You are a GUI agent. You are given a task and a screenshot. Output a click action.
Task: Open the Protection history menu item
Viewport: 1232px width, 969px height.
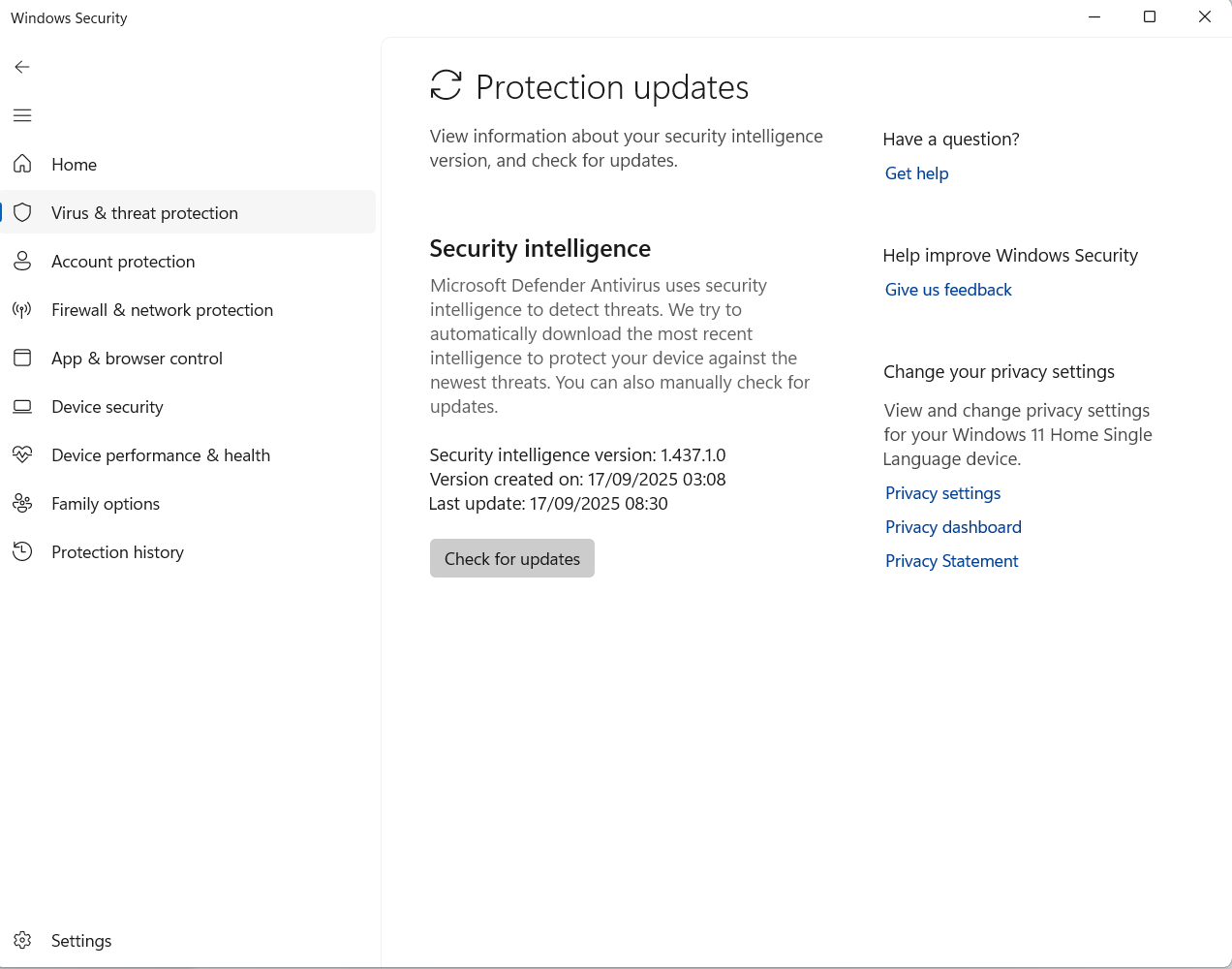[x=117, y=552]
